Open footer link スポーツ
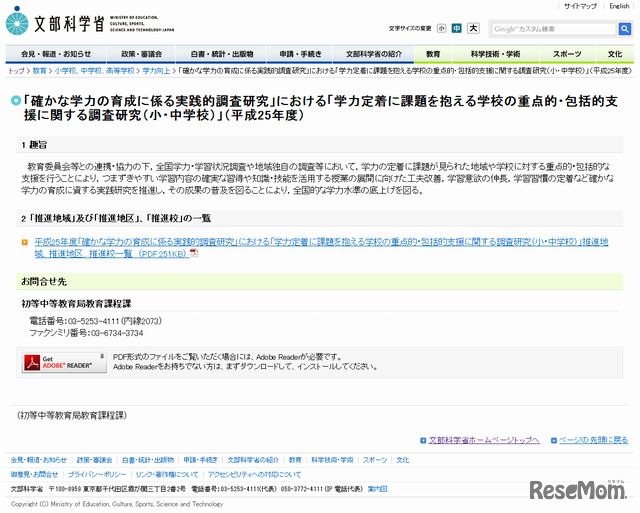Image resolution: width=640 pixels, height=513 pixels. coord(375,460)
